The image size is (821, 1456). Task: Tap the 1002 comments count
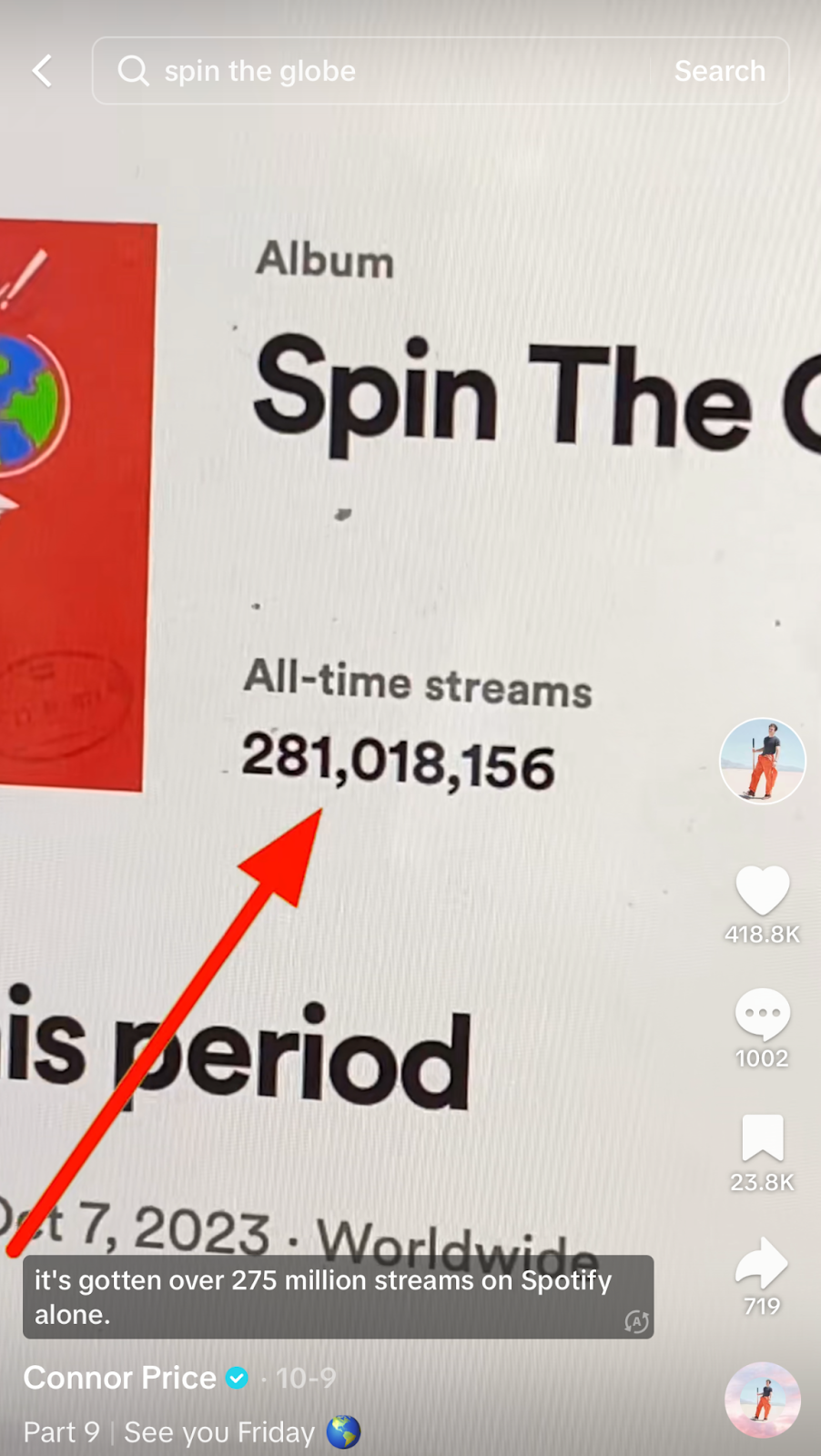click(762, 1058)
